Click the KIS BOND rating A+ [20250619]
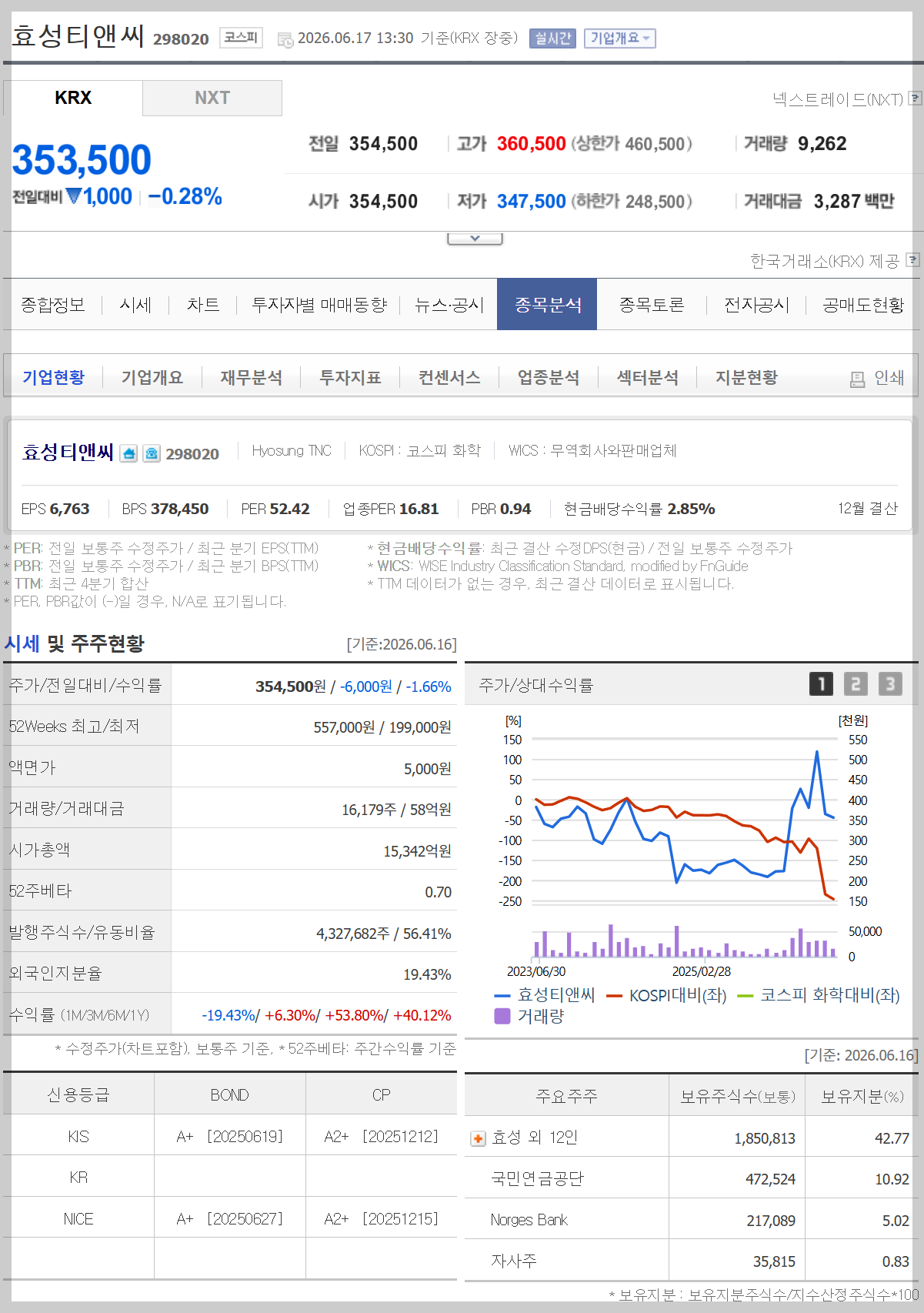Viewport: 924px width, 1313px height. coord(229,1137)
